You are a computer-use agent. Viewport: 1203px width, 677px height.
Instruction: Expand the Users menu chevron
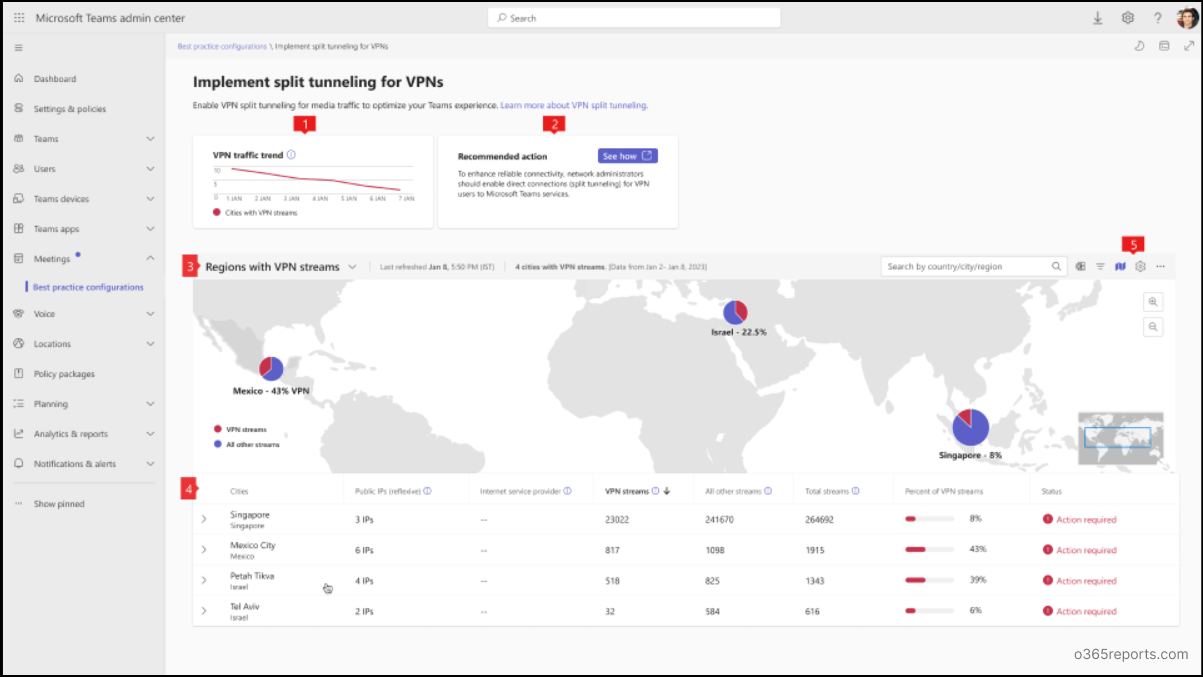click(x=150, y=169)
